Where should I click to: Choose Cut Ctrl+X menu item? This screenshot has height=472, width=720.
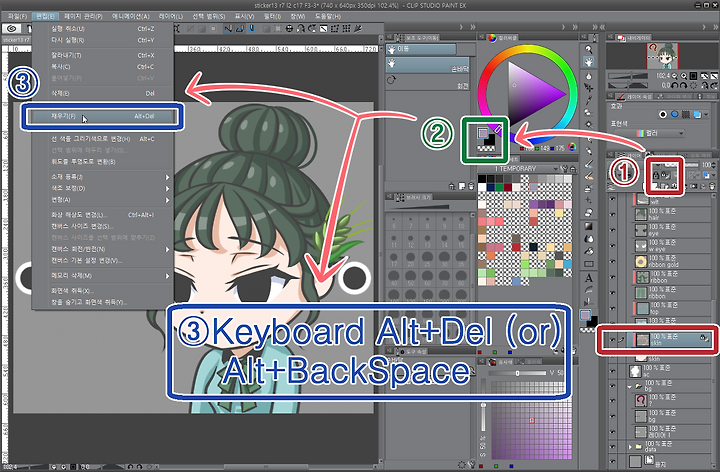[102, 55]
